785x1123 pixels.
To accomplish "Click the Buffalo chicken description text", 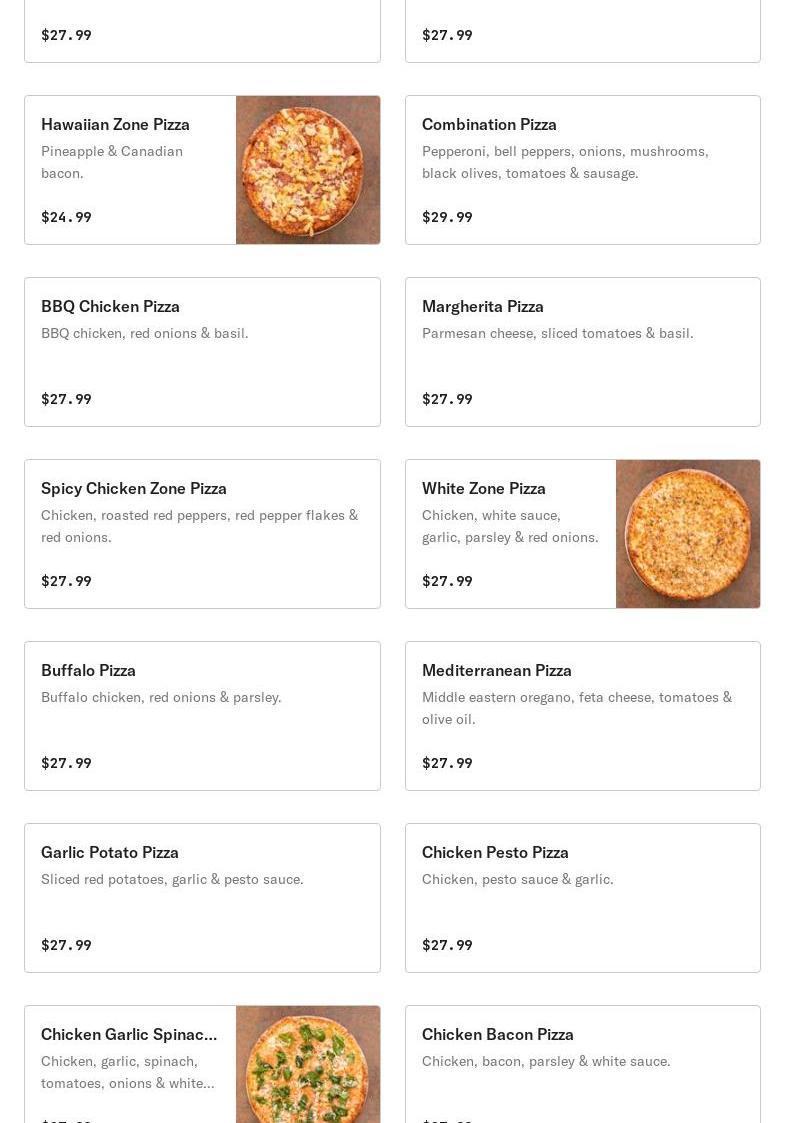I will [161, 697].
